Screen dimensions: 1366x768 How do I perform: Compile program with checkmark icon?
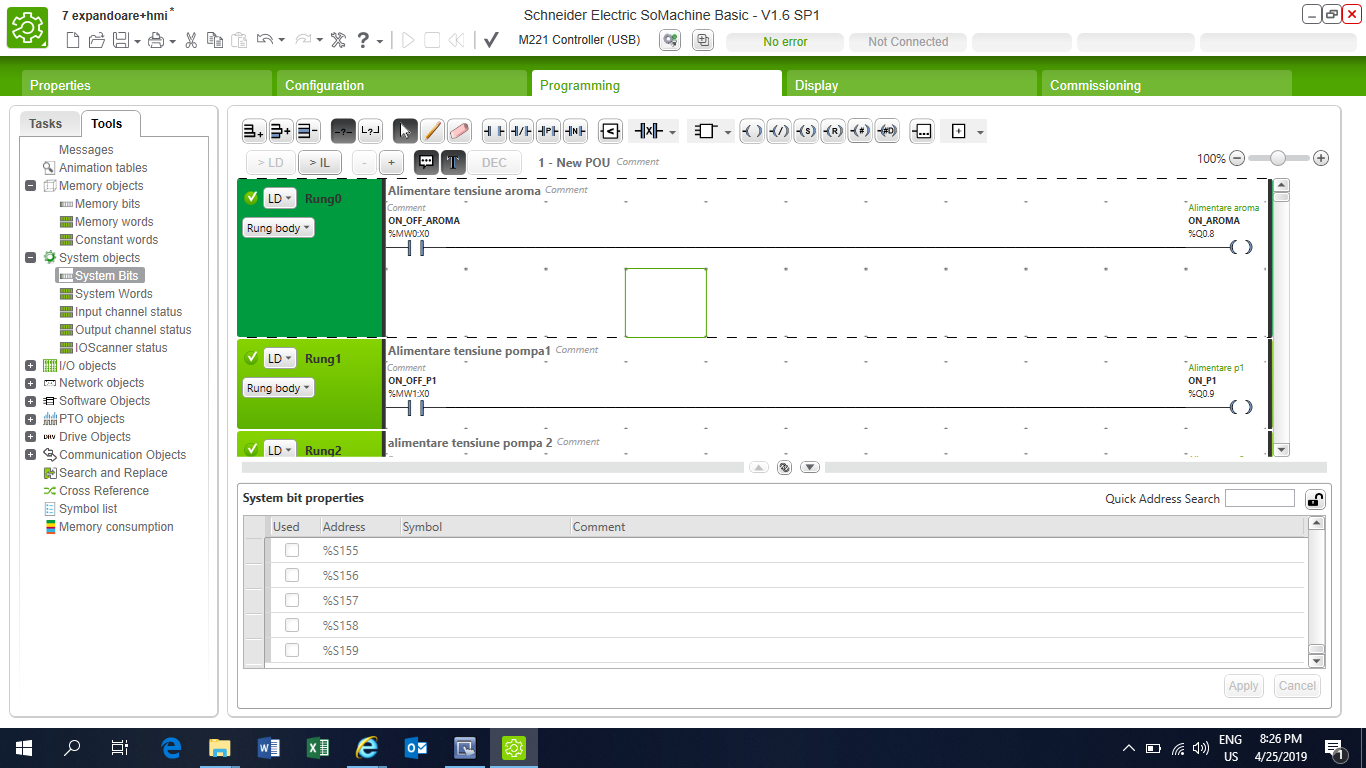click(491, 41)
